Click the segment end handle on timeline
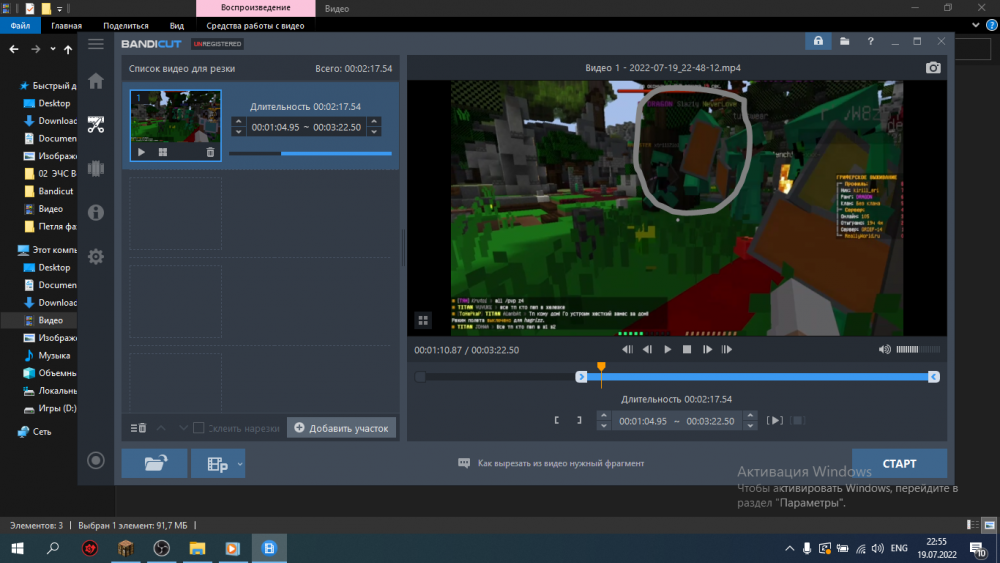Screen dimensions: 1000x563 pos(934,377)
